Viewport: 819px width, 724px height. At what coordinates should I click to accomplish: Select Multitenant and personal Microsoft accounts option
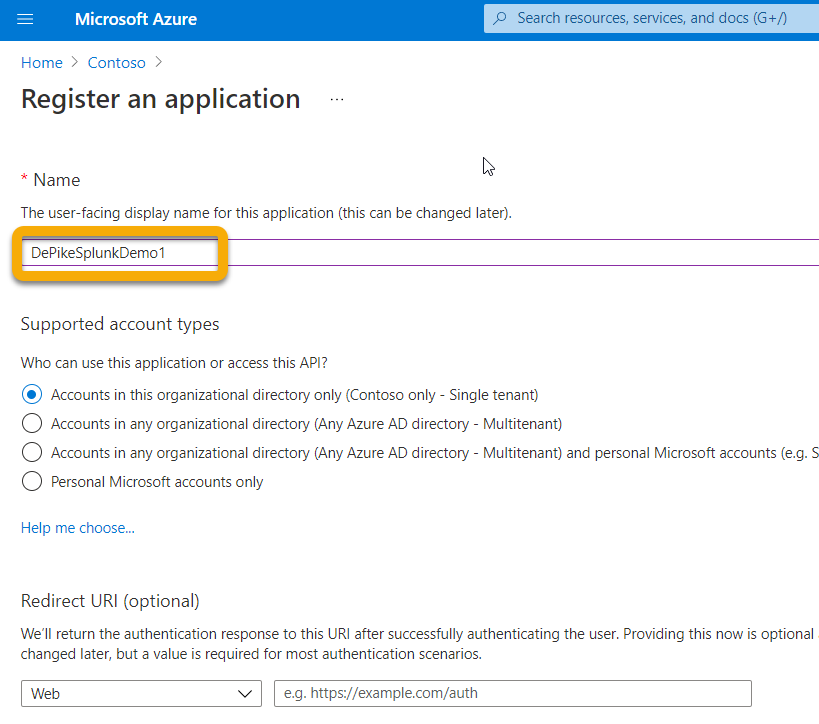32,452
